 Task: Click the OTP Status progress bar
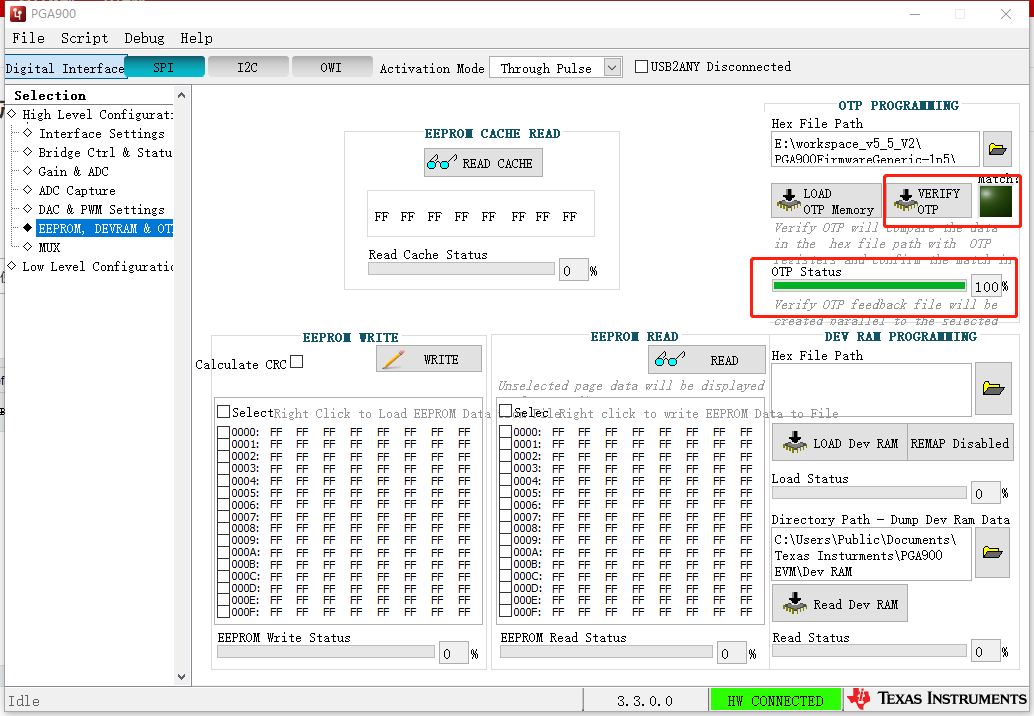[870, 286]
